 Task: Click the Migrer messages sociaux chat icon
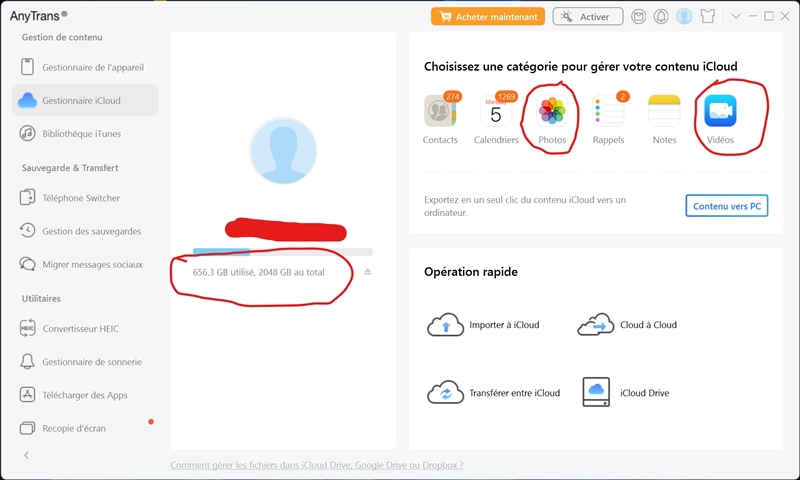(x=27, y=264)
